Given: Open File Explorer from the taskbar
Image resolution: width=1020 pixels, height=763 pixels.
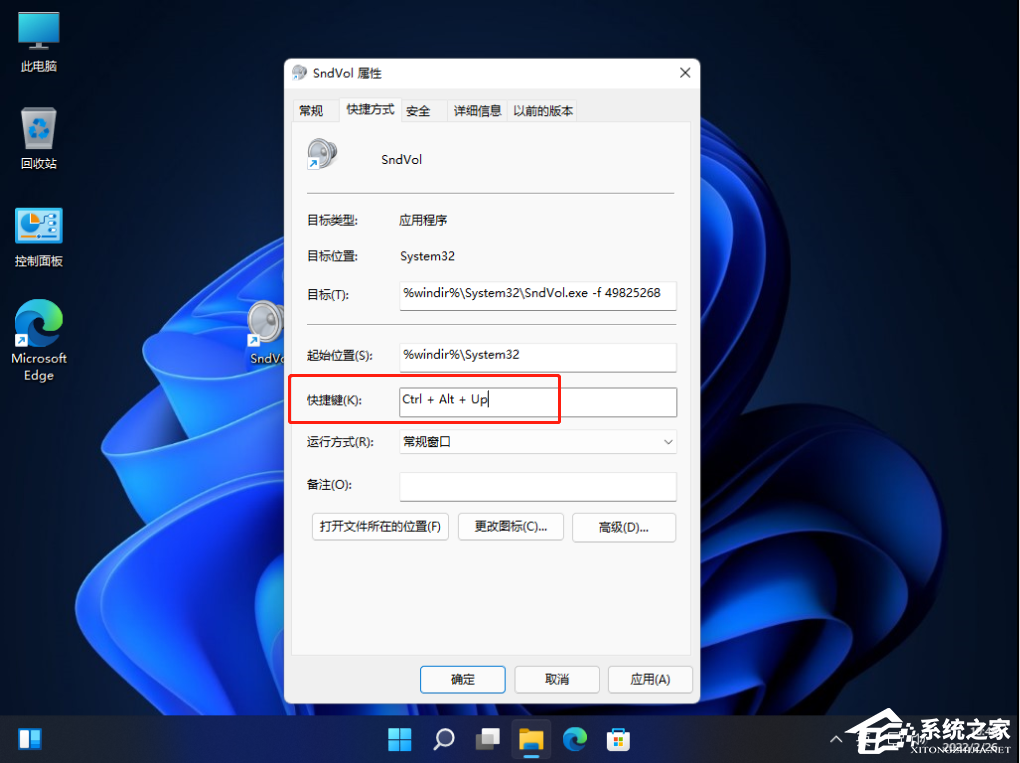Looking at the screenshot, I should coord(531,739).
